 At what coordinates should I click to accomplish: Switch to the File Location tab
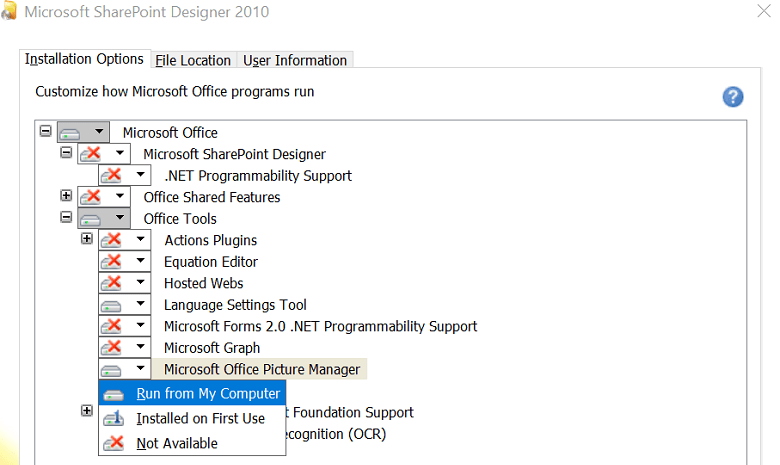click(194, 60)
